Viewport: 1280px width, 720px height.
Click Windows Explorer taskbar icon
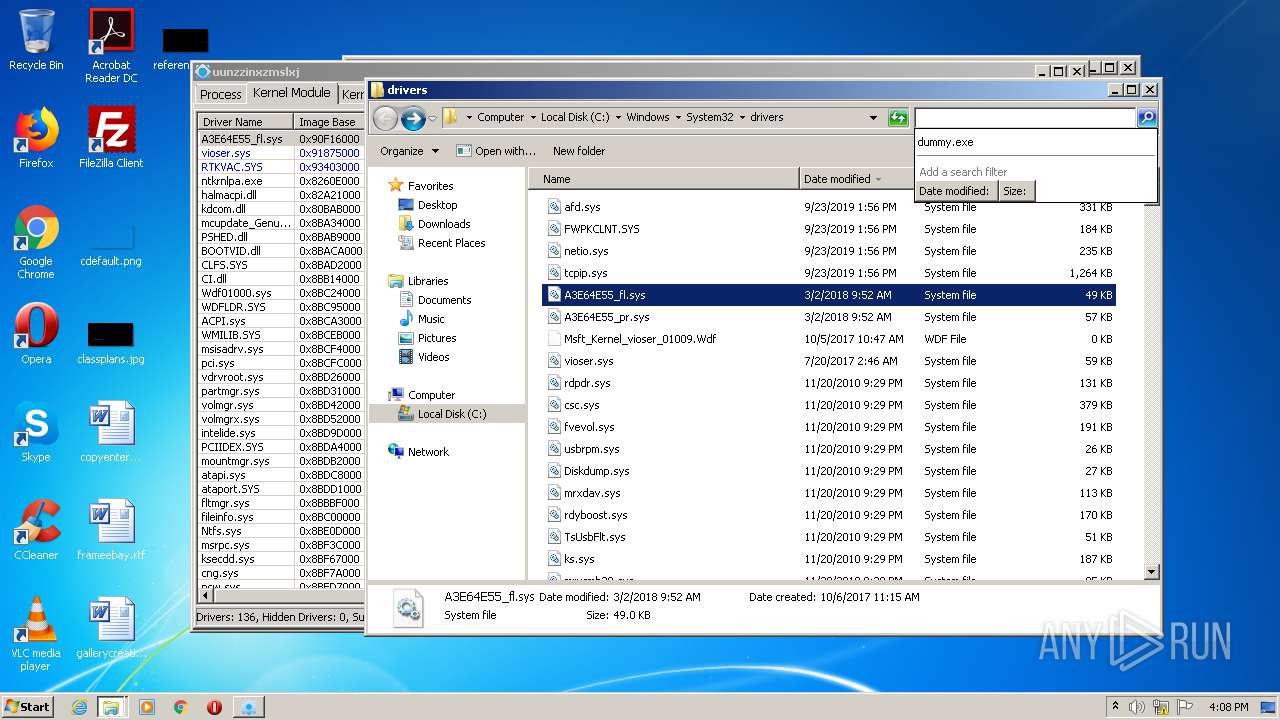click(x=111, y=707)
